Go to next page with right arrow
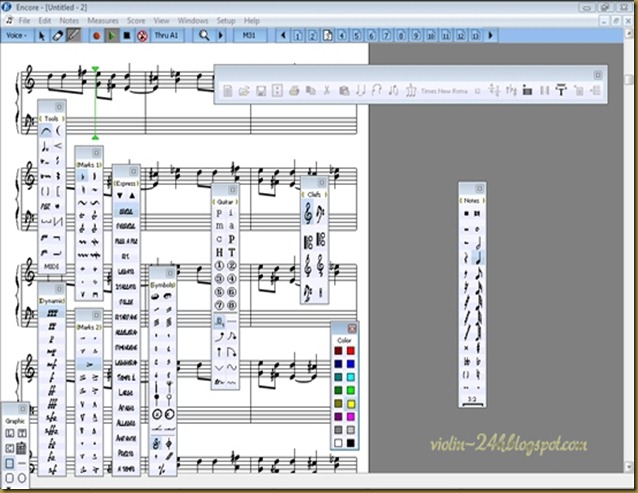 tap(491, 35)
